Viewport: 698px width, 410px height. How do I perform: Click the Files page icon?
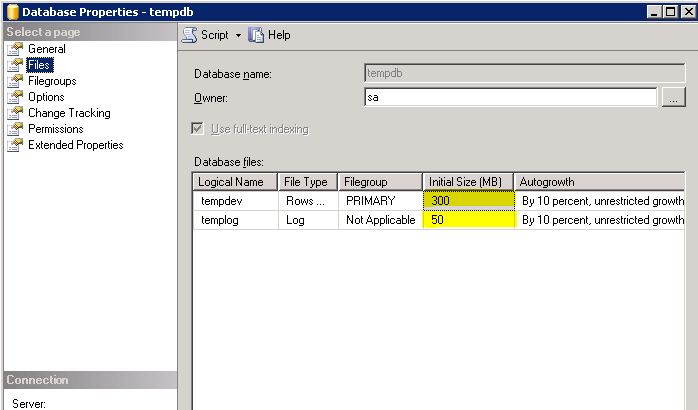tap(15, 65)
